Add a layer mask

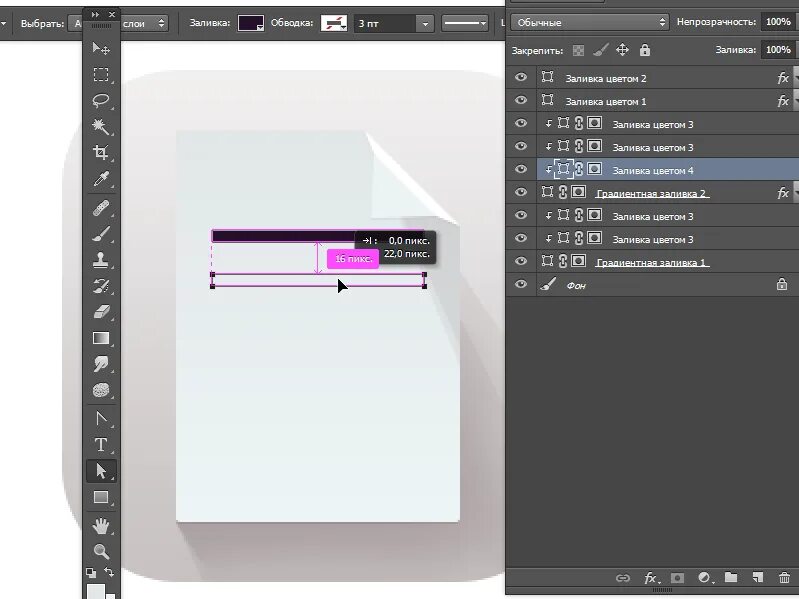(x=677, y=578)
